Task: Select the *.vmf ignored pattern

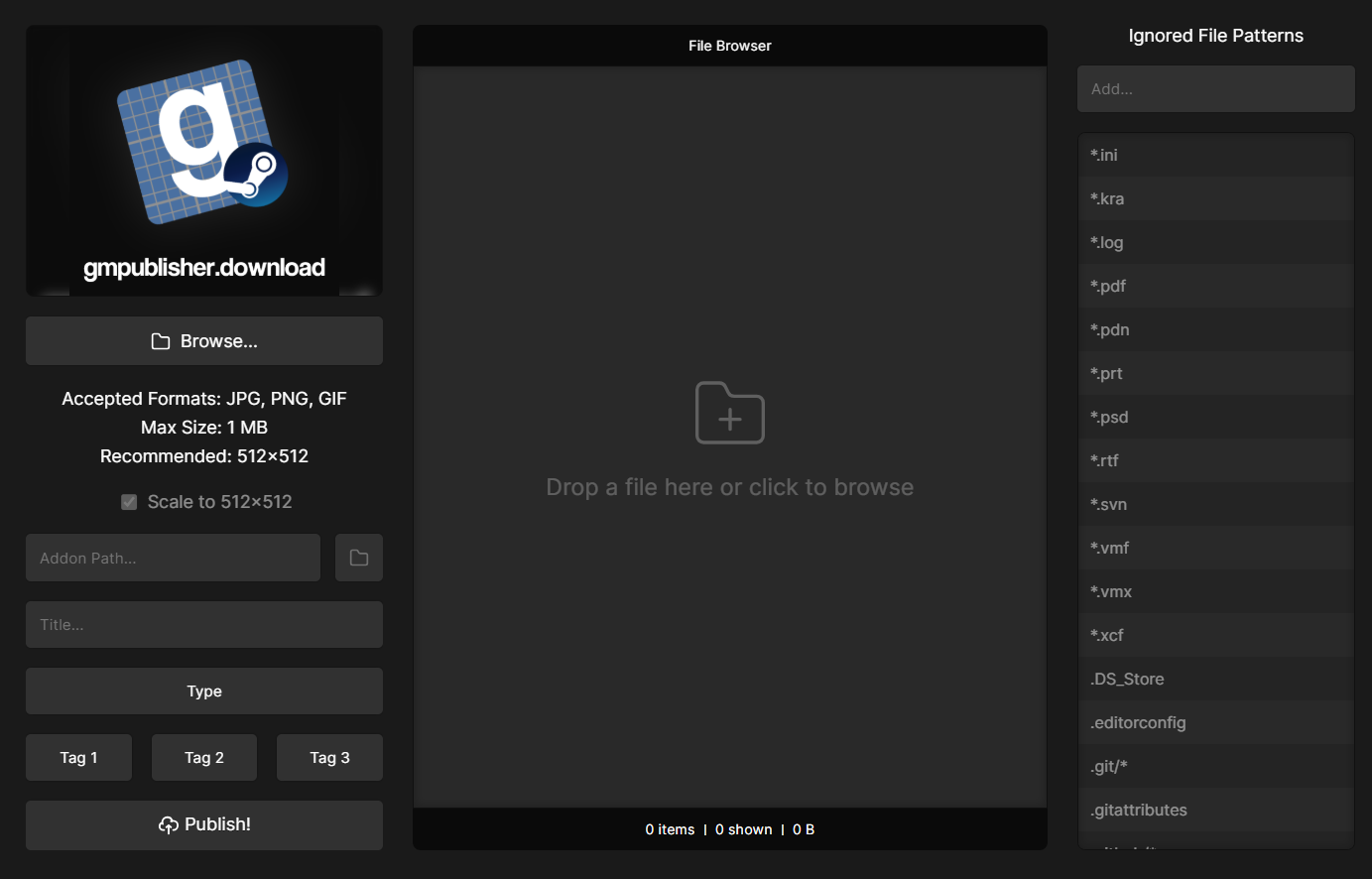Action: (1216, 548)
